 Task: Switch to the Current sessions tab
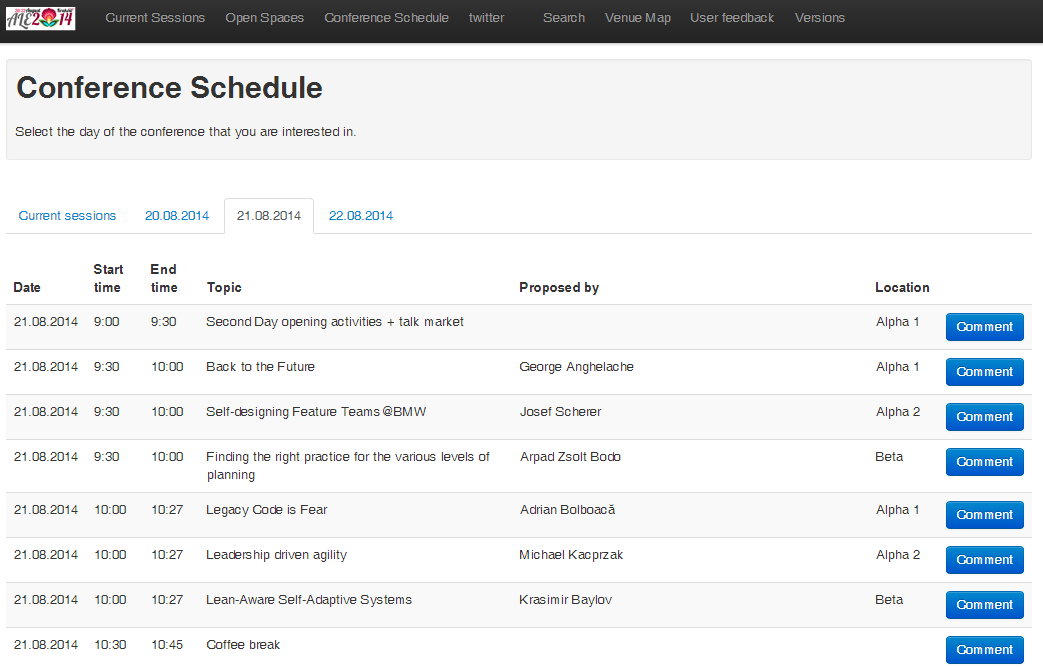click(67, 216)
